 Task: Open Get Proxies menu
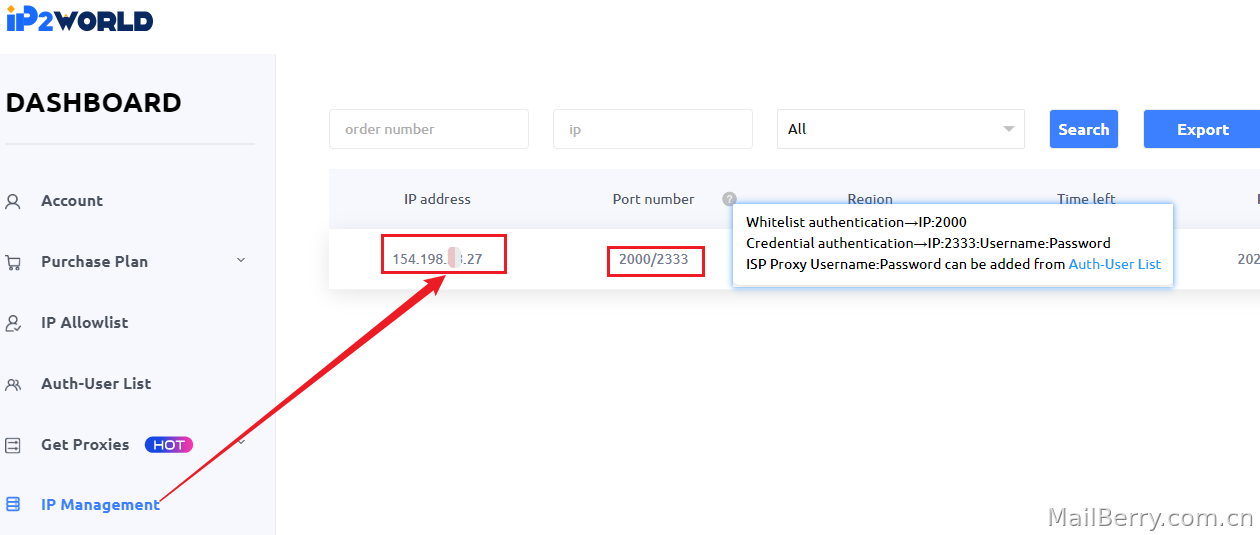pyautogui.click(x=85, y=444)
